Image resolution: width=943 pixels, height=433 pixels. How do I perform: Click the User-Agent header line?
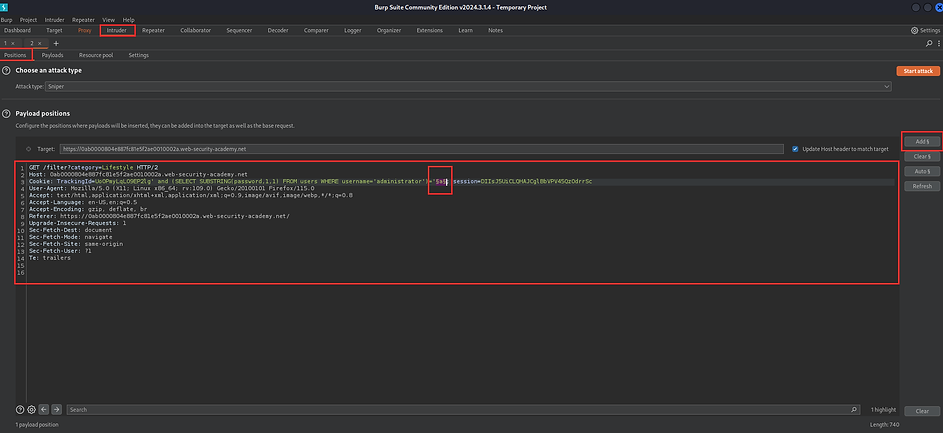[171, 189]
